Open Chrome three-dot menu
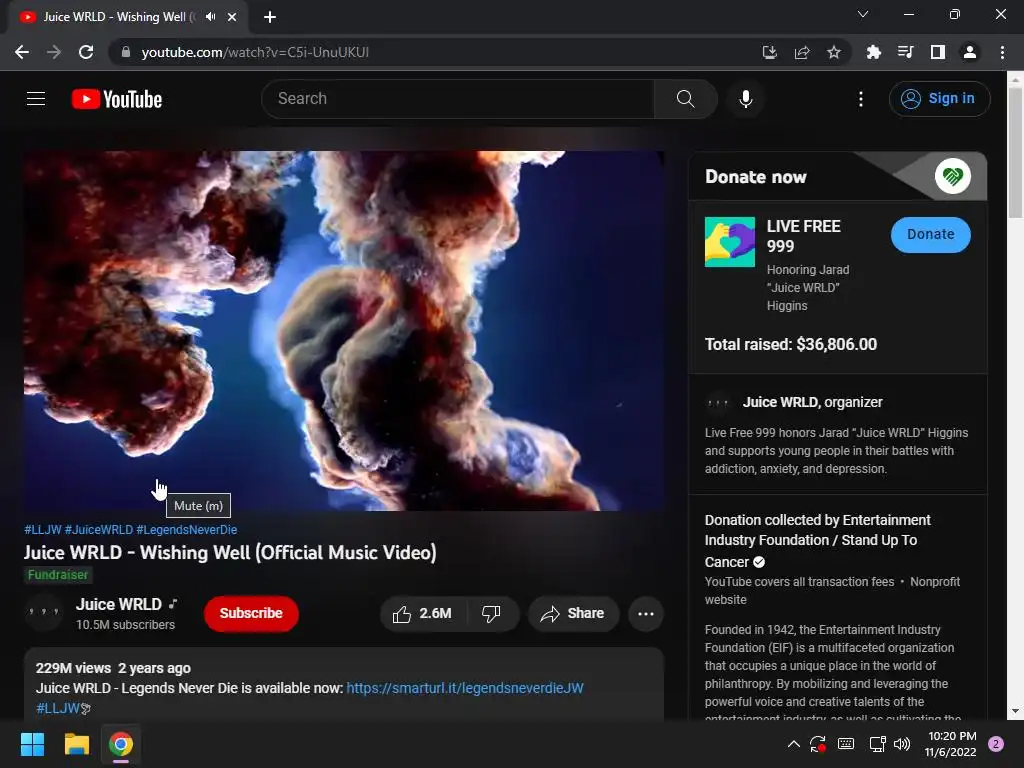Viewport: 1024px width, 768px height. pyautogui.click(x=1002, y=52)
